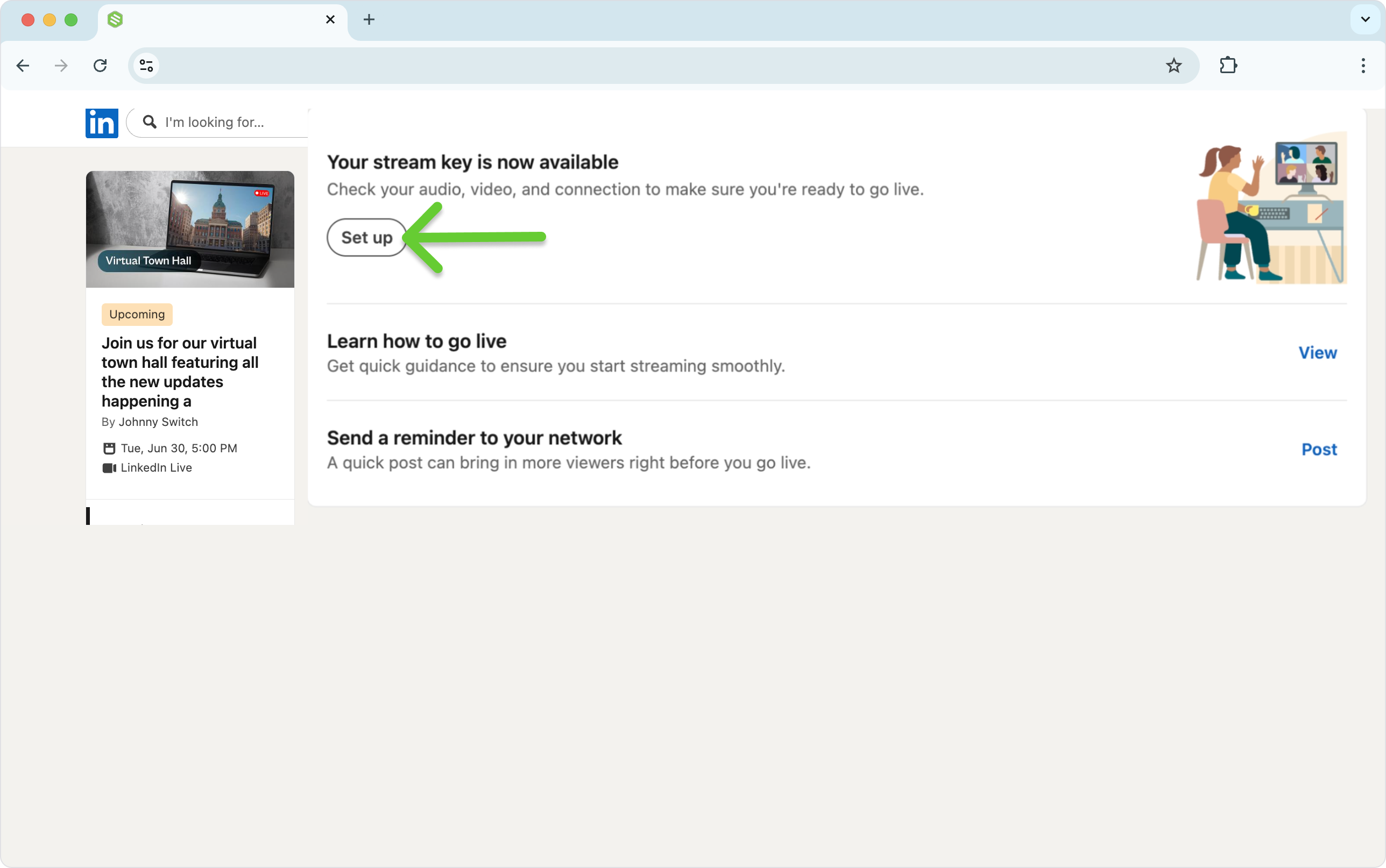Click the search magnifier icon
This screenshot has height=868, width=1386.
point(149,122)
